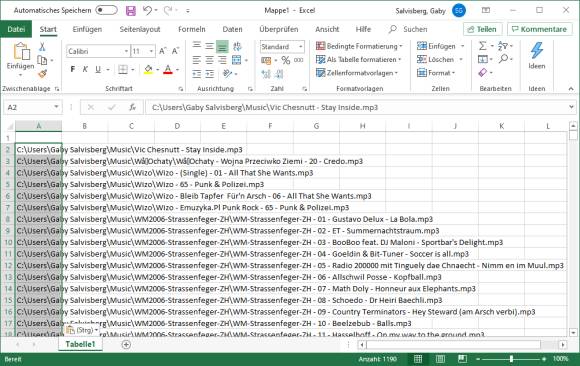The image size is (580, 366).
Task: Click the Teilen button
Action: pyautogui.click(x=482, y=29)
